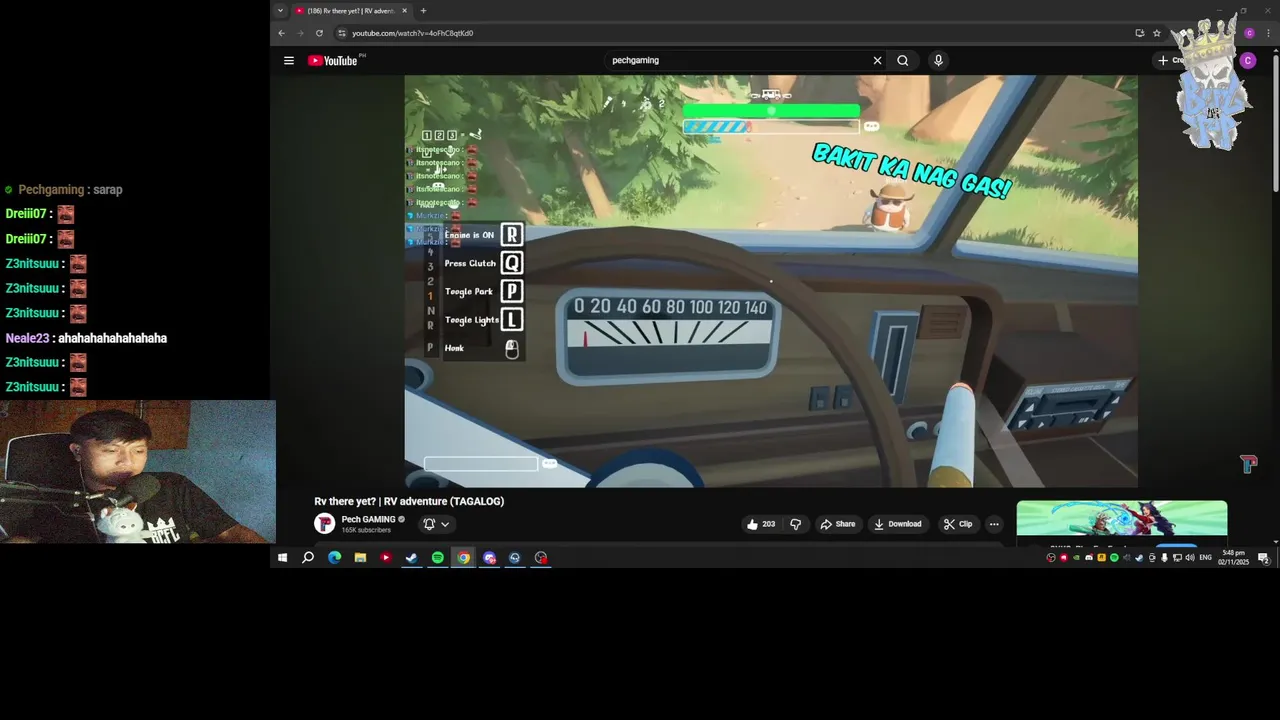1280x720 pixels.
Task: Adjust volume via the tray speaker icon
Action: pos(1189,558)
